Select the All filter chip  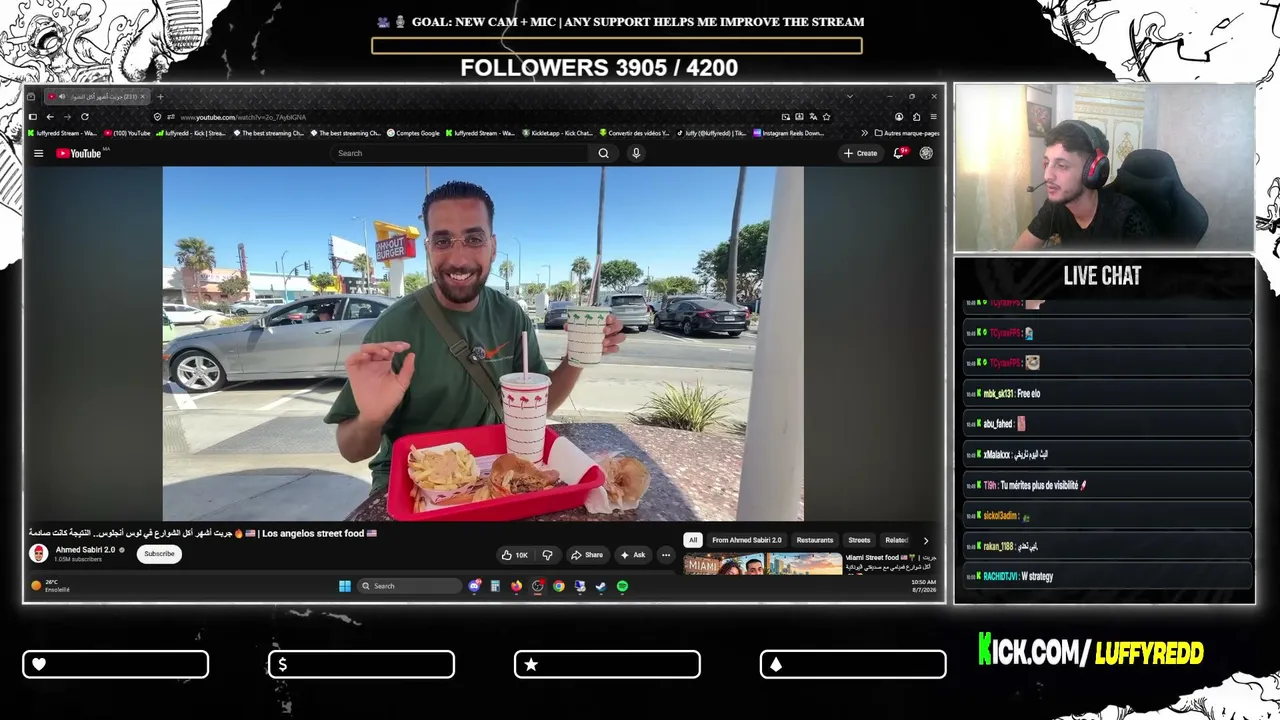(x=692, y=540)
